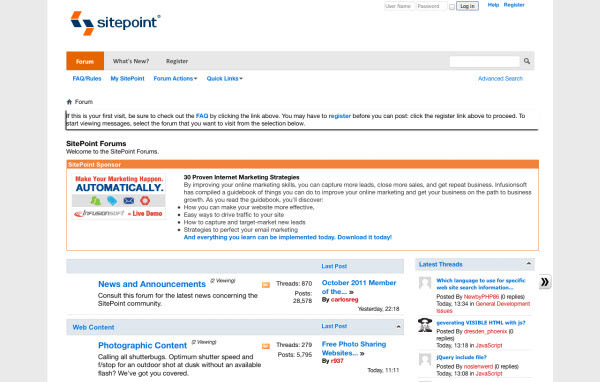Screen dimensions: 600x382
Task: Select the Forum tab
Action: click(85, 61)
